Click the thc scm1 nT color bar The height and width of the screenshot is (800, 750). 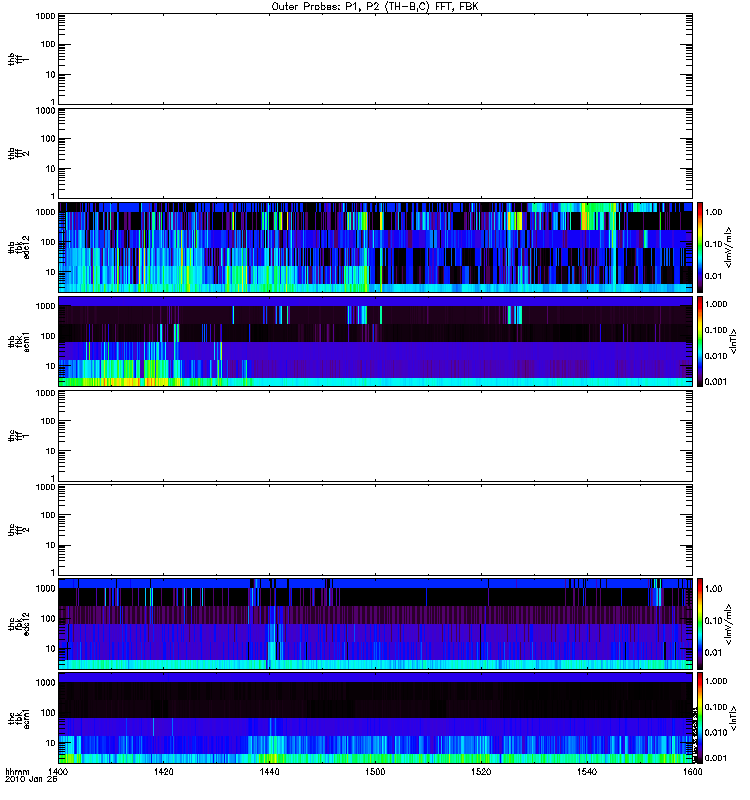click(x=700, y=718)
